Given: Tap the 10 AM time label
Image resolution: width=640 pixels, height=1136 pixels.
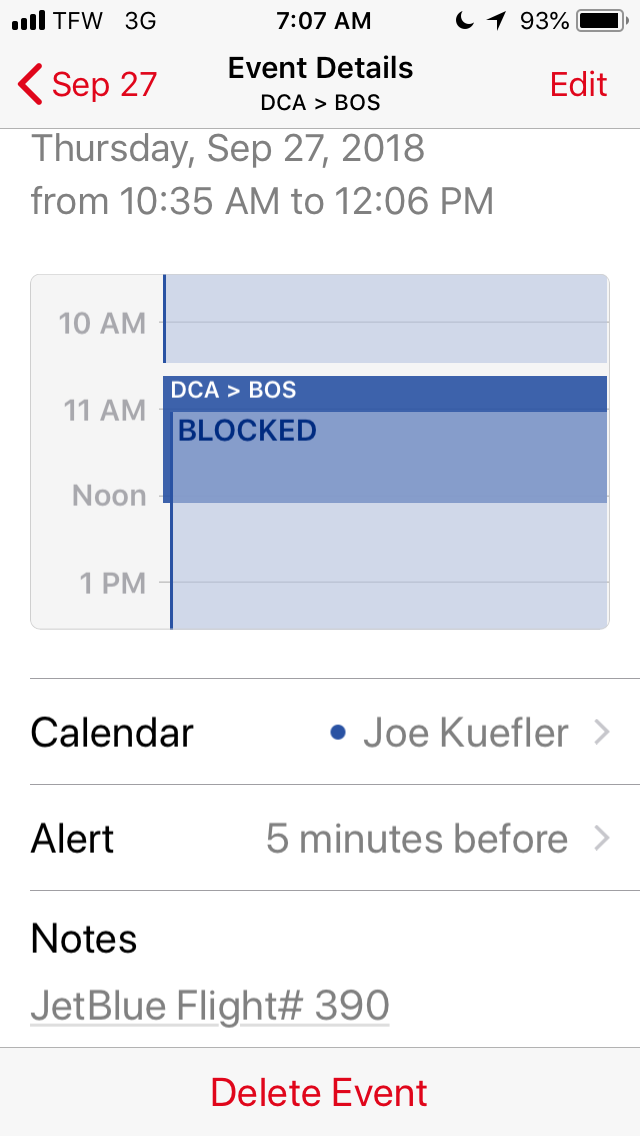Looking at the screenshot, I should coord(102,323).
